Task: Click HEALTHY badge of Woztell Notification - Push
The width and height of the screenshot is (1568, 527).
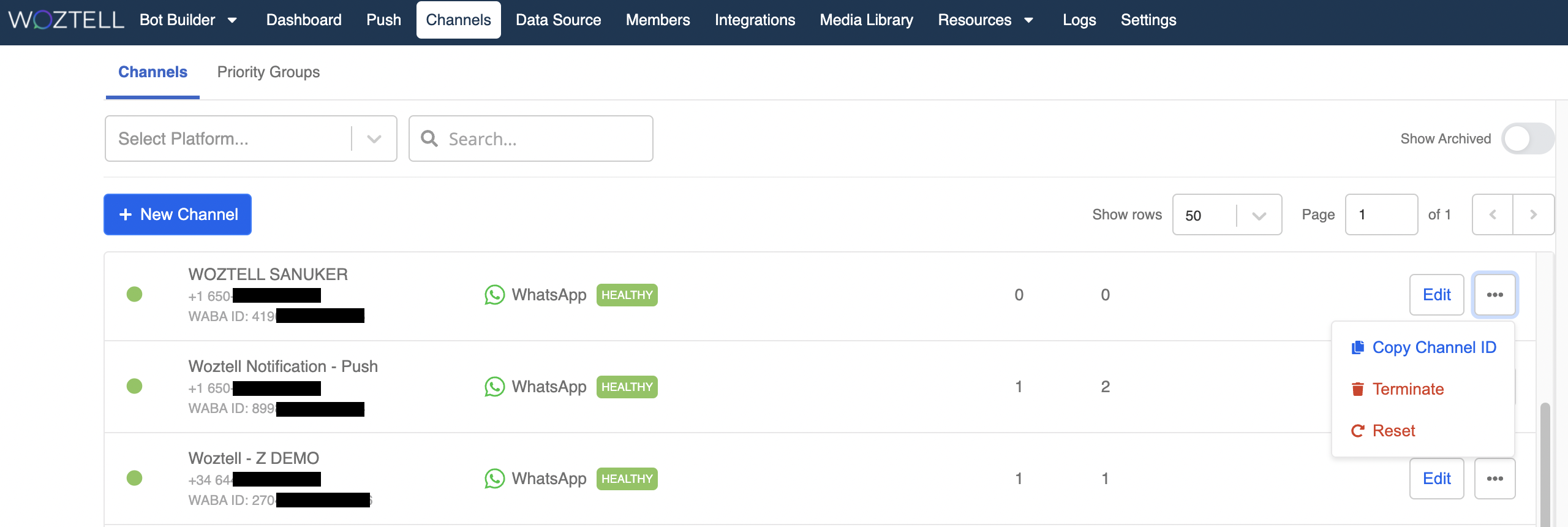Action: (627, 387)
